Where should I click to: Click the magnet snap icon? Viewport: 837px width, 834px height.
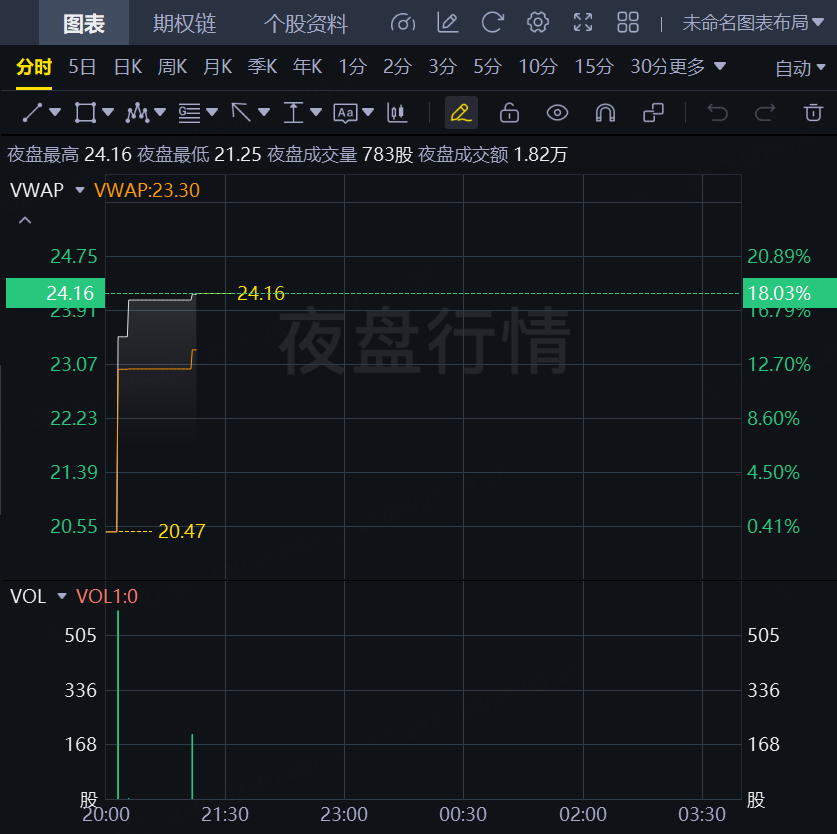[x=605, y=113]
